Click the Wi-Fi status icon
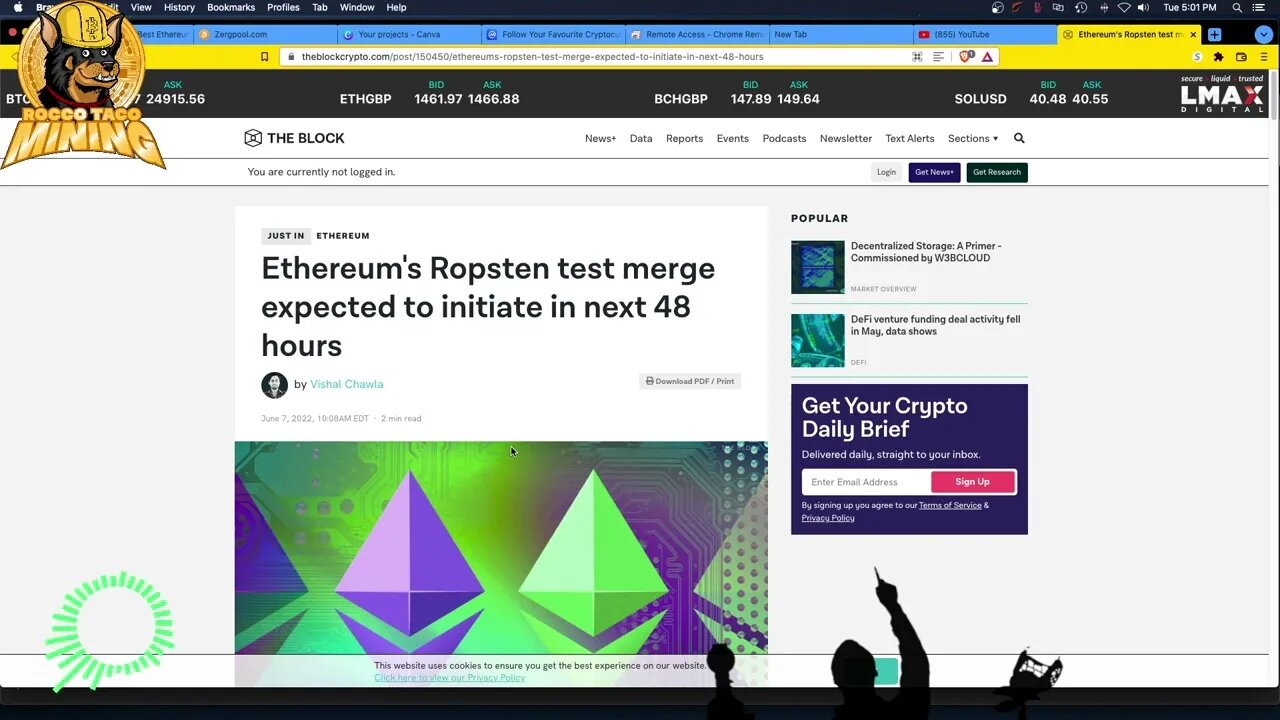Viewport: 1280px width, 720px height. (1124, 7)
